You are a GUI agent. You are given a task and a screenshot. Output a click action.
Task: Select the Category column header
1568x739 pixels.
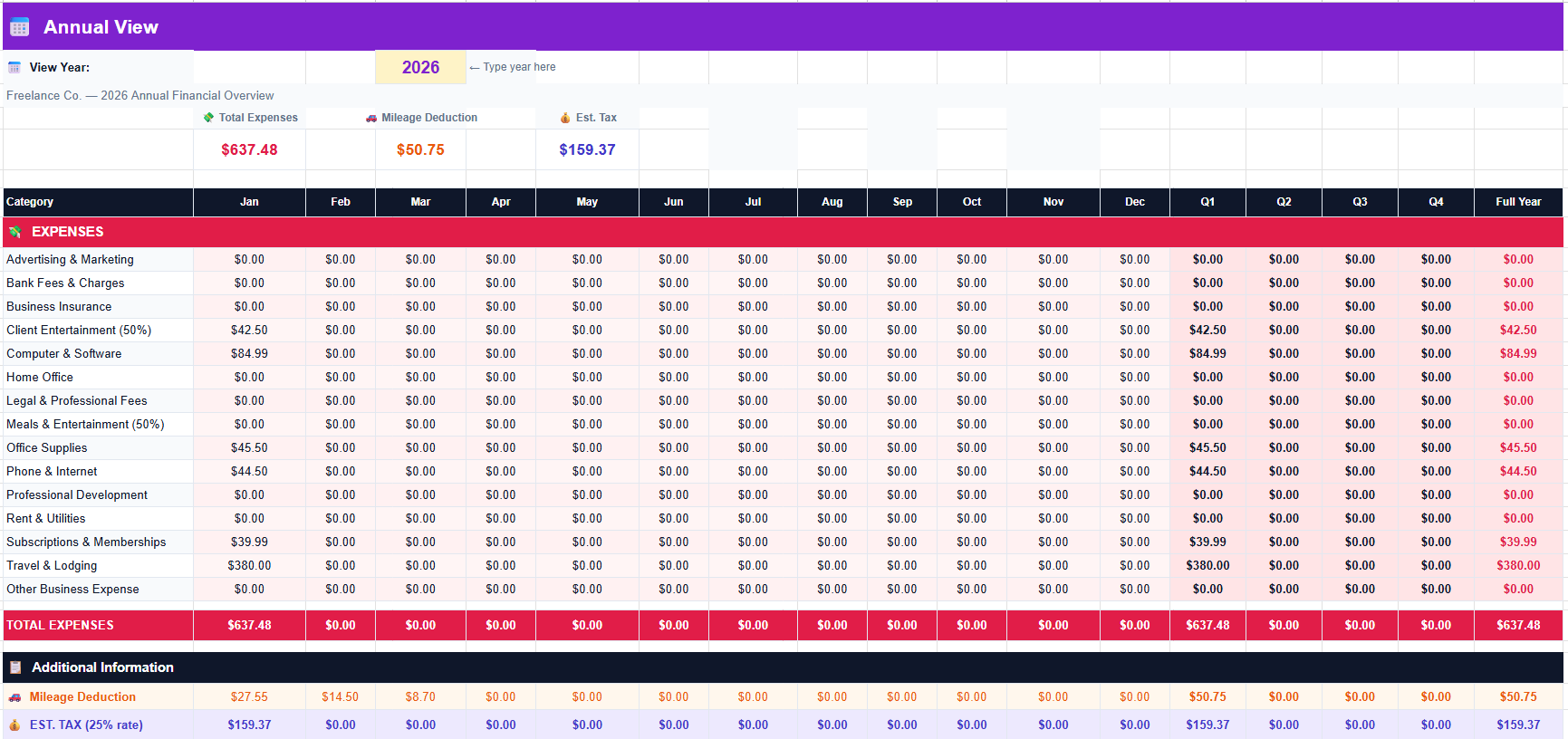pos(98,202)
